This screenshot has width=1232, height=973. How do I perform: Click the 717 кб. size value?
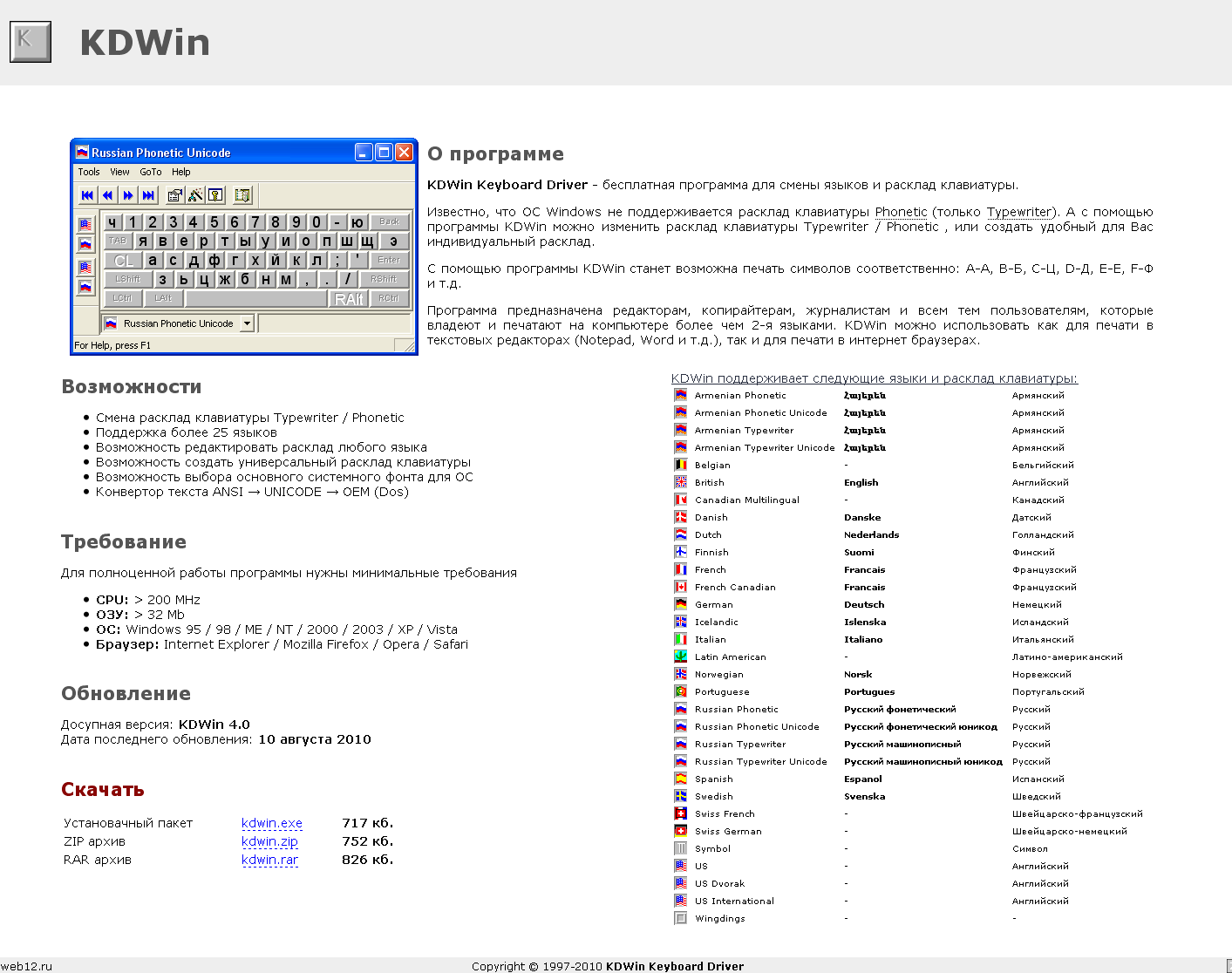click(368, 823)
